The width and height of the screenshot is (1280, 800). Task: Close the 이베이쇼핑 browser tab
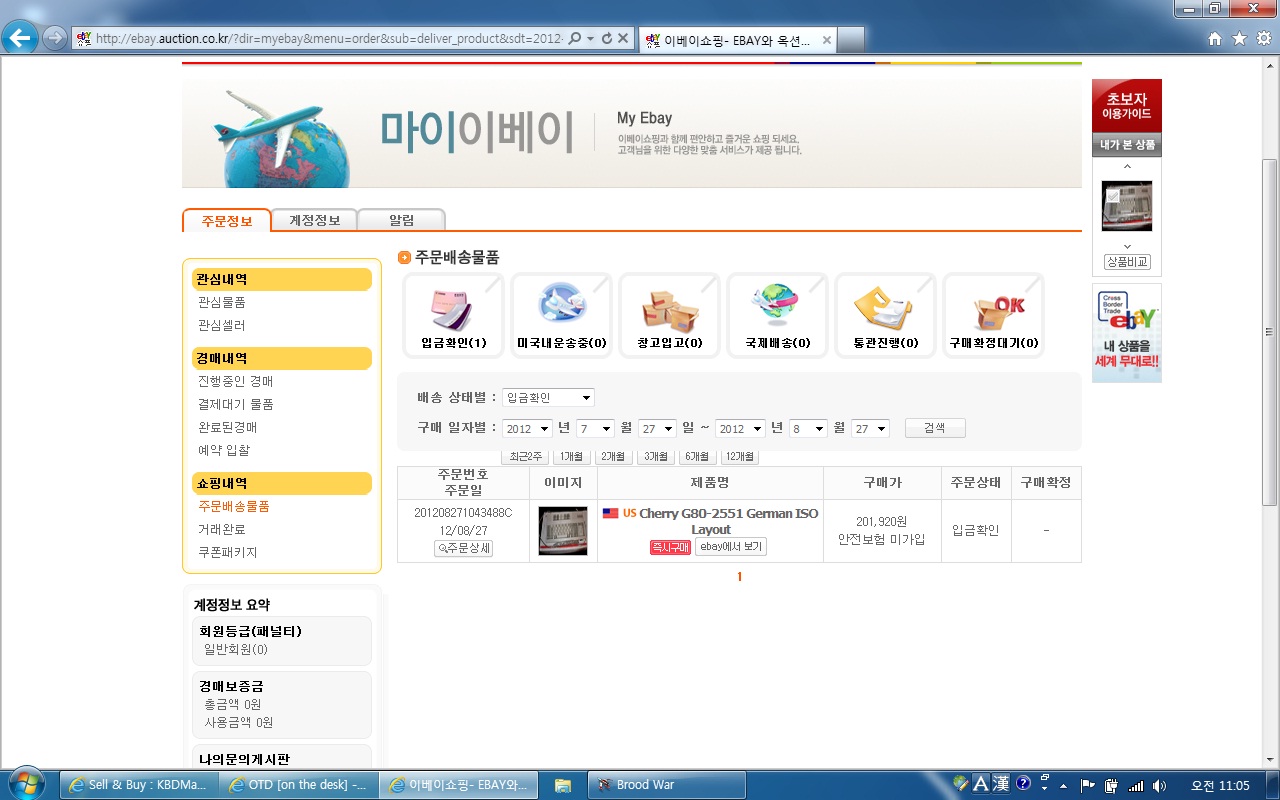826,40
